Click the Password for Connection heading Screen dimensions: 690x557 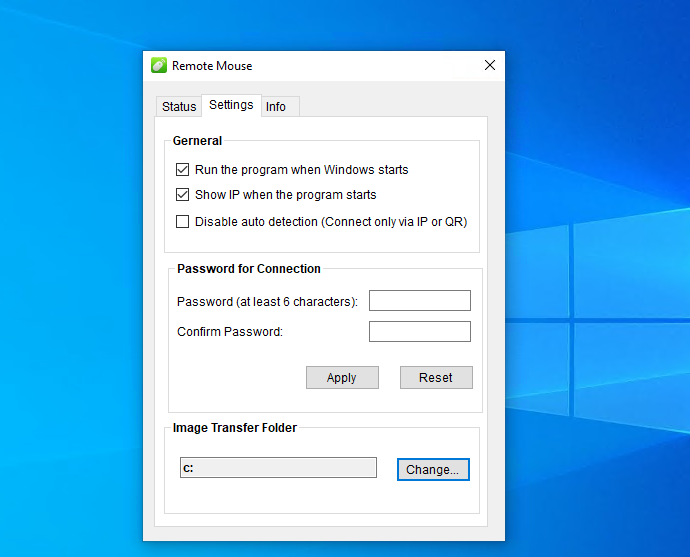point(249,269)
